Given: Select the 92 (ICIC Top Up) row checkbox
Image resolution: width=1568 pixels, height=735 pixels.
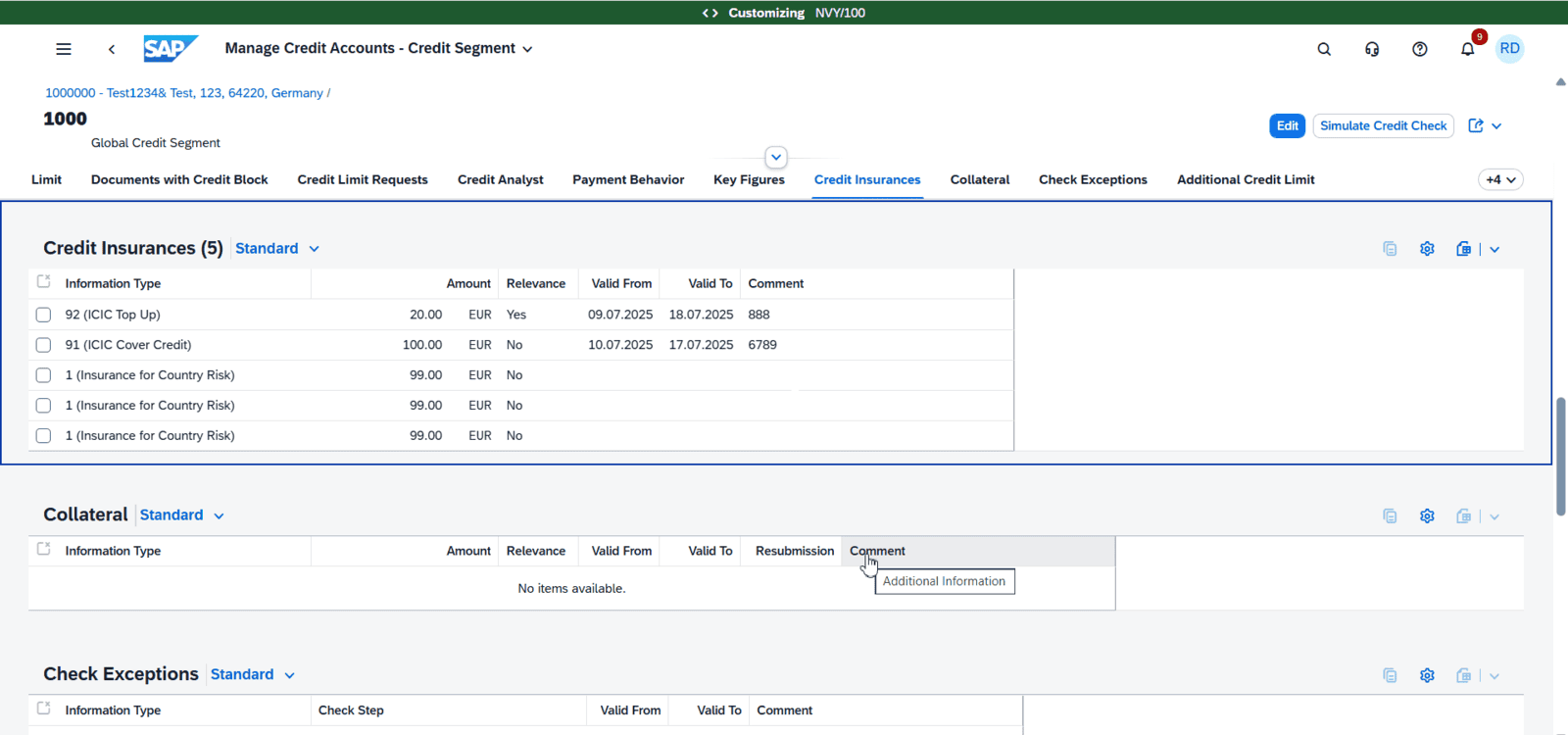Looking at the screenshot, I should (x=43, y=315).
